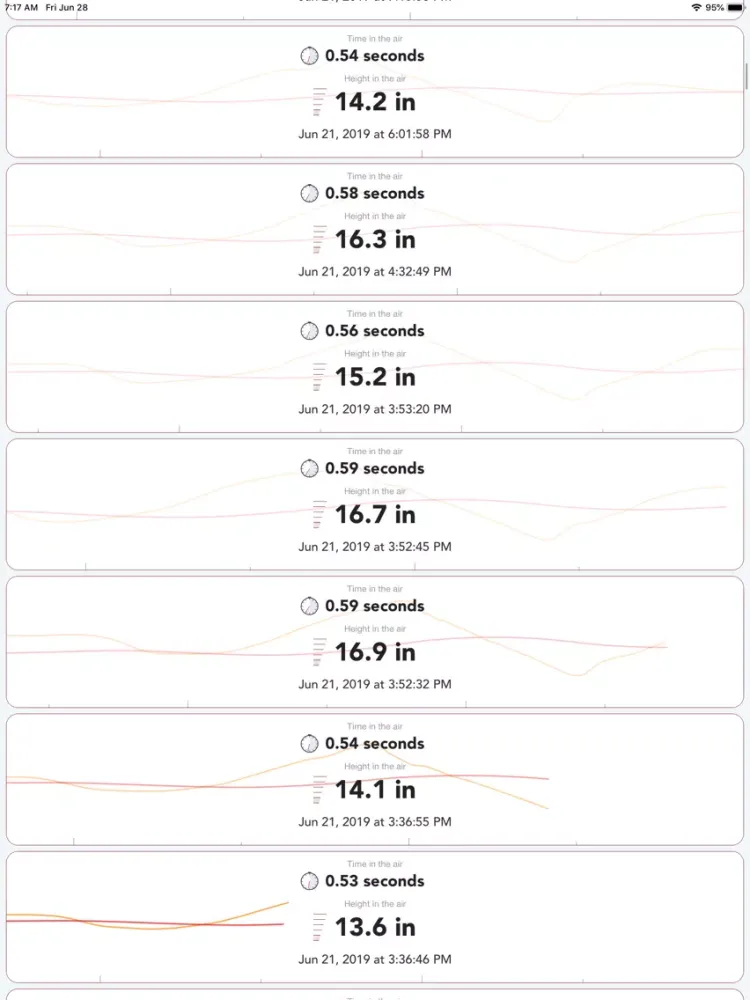Viewport: 750px width, 1000px height.
Task: Click the battery icon in the status bar
Action: [x=735, y=8]
